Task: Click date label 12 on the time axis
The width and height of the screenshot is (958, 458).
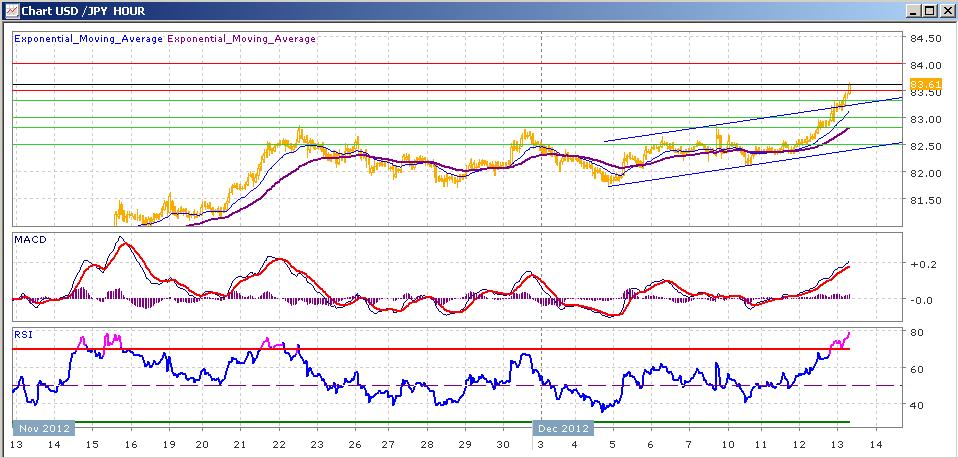Action: [x=801, y=445]
